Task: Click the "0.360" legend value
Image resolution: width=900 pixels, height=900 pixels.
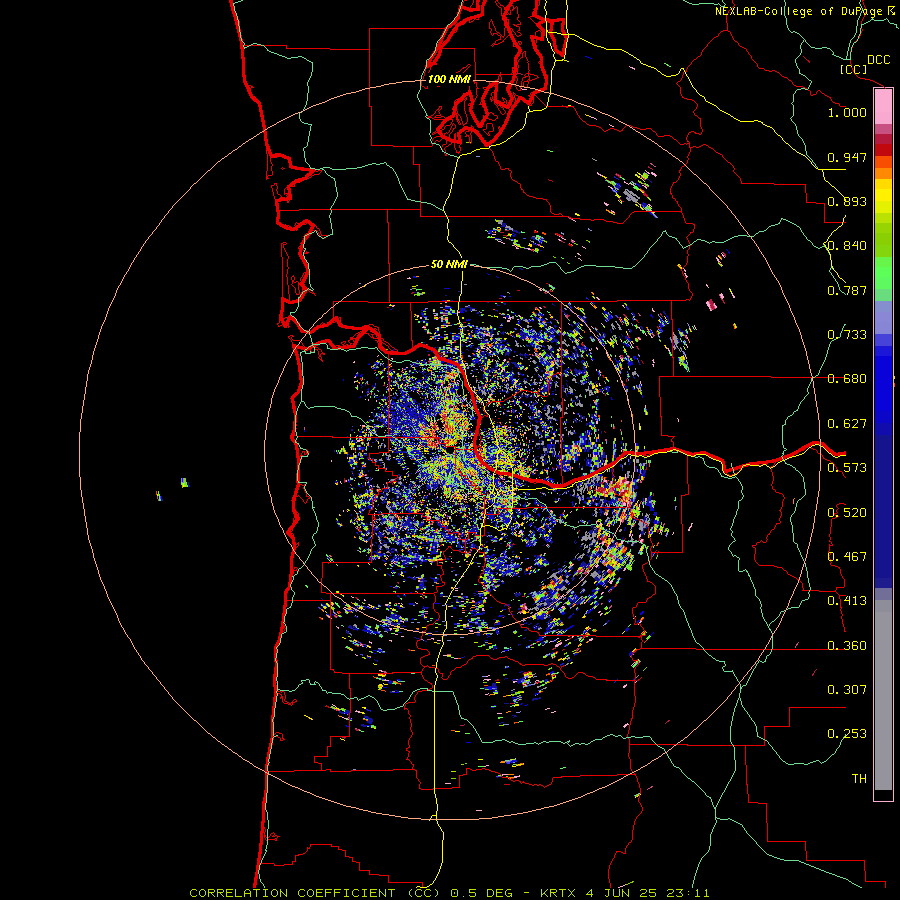Action: pos(847,646)
